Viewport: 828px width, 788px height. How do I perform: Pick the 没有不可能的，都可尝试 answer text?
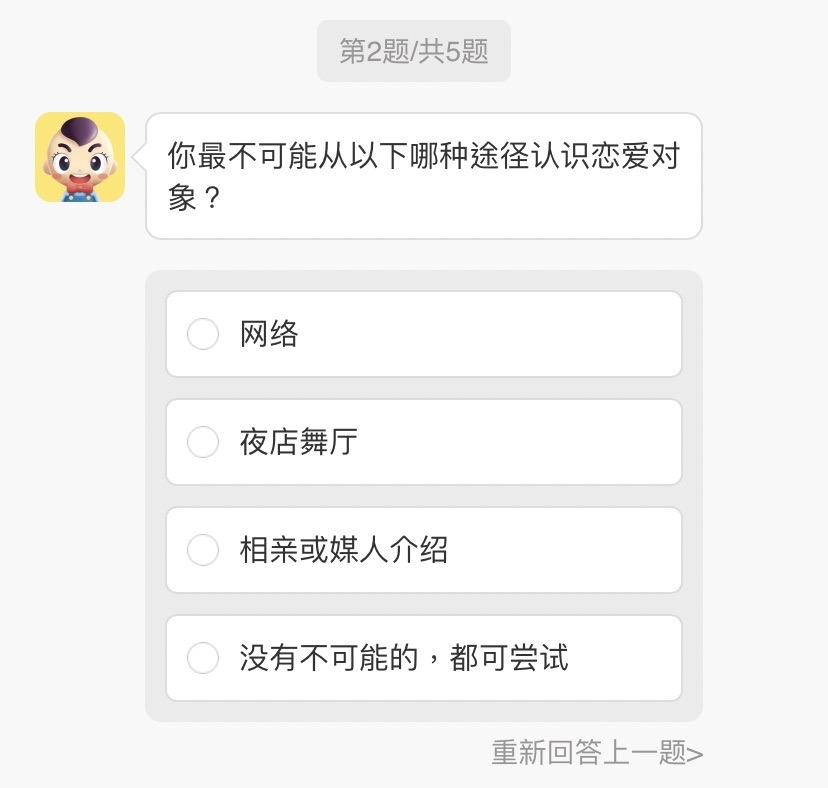(403, 658)
